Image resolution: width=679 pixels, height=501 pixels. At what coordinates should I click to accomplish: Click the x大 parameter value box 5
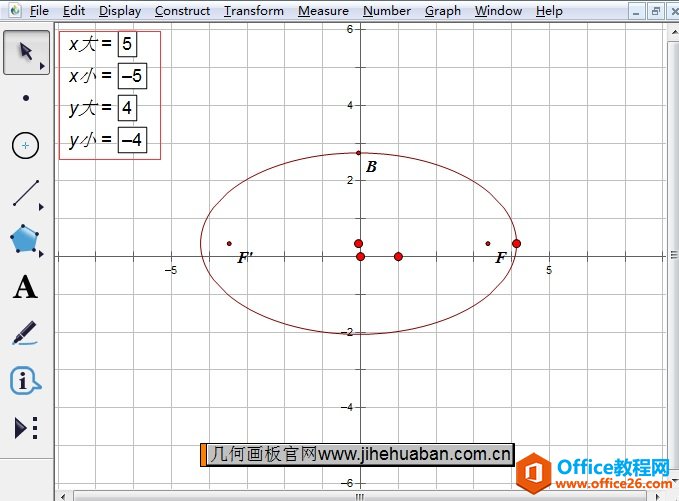[127, 44]
